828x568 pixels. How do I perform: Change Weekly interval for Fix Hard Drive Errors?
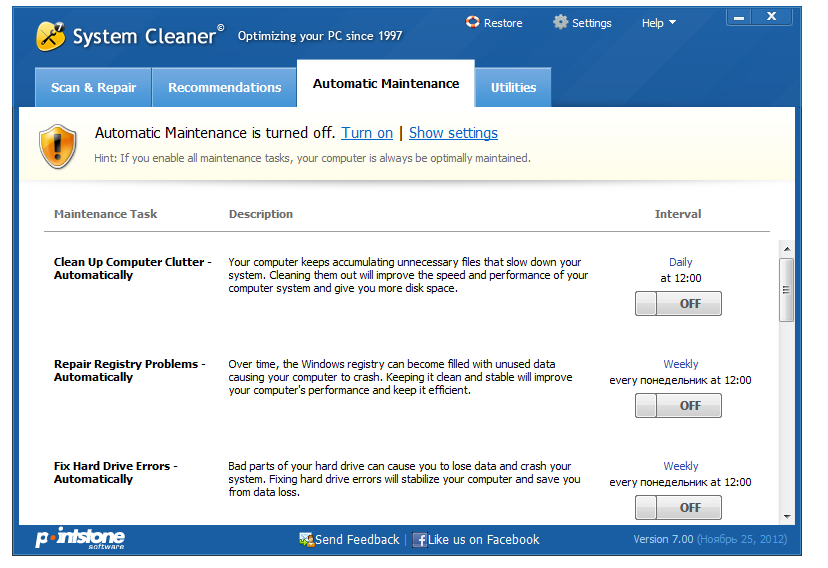point(681,466)
